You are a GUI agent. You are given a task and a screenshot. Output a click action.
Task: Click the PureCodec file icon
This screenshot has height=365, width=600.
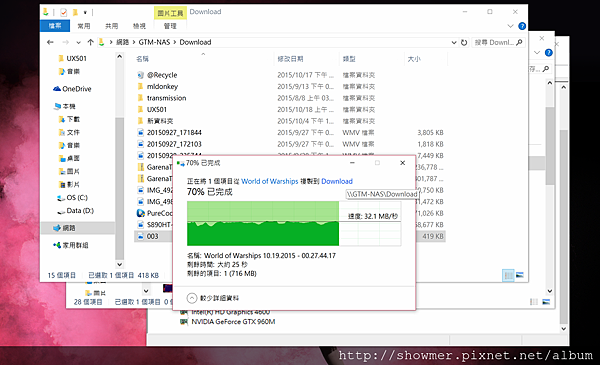[x=140, y=213]
